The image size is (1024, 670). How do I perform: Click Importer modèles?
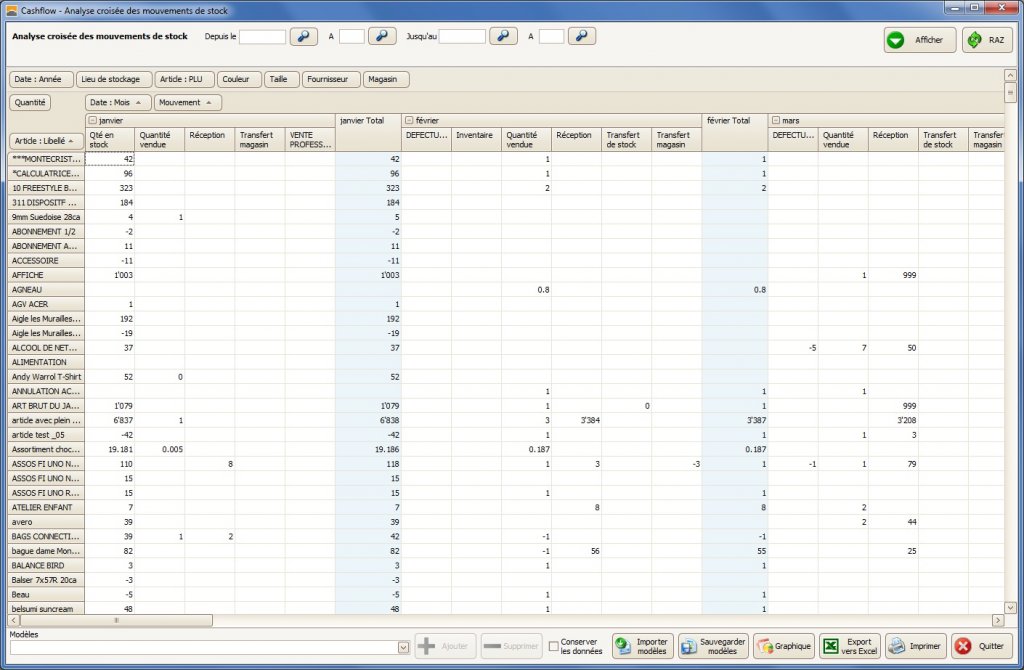tap(641, 646)
